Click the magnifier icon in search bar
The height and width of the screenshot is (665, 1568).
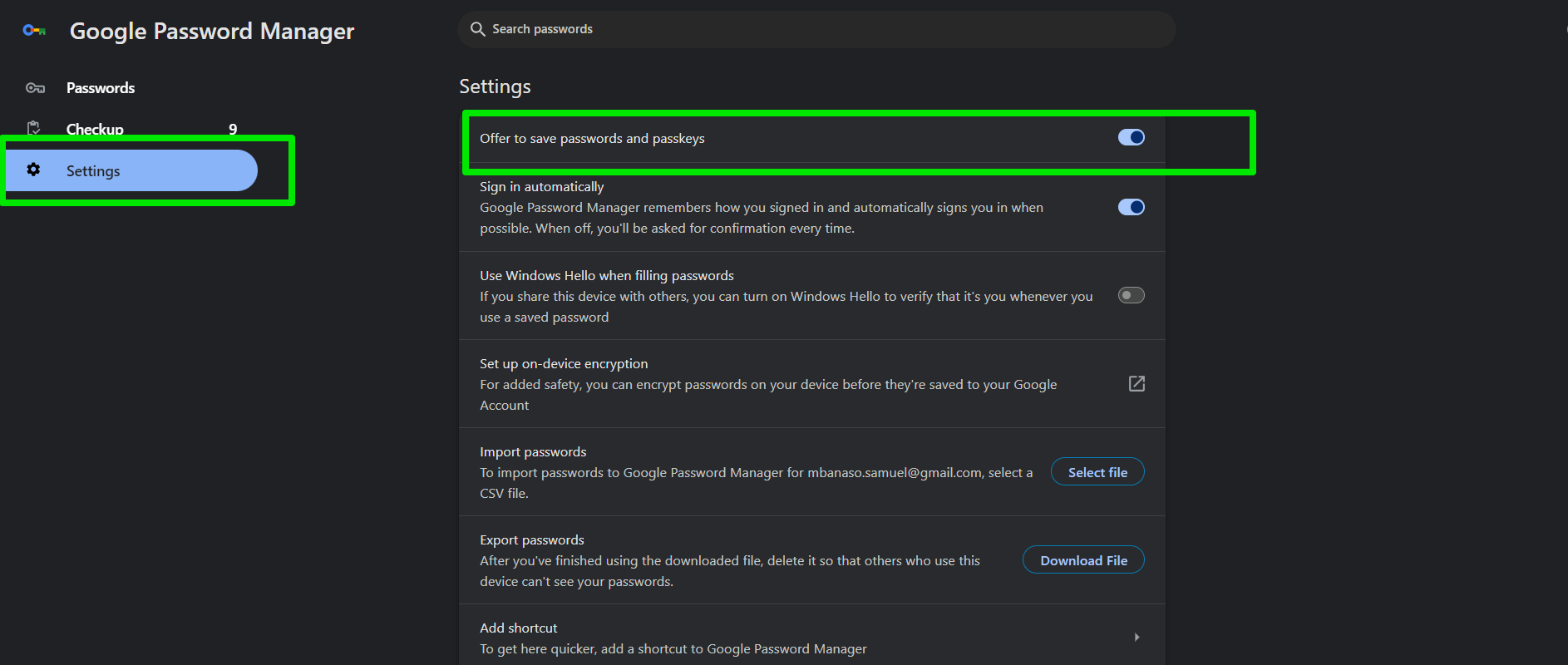(477, 29)
